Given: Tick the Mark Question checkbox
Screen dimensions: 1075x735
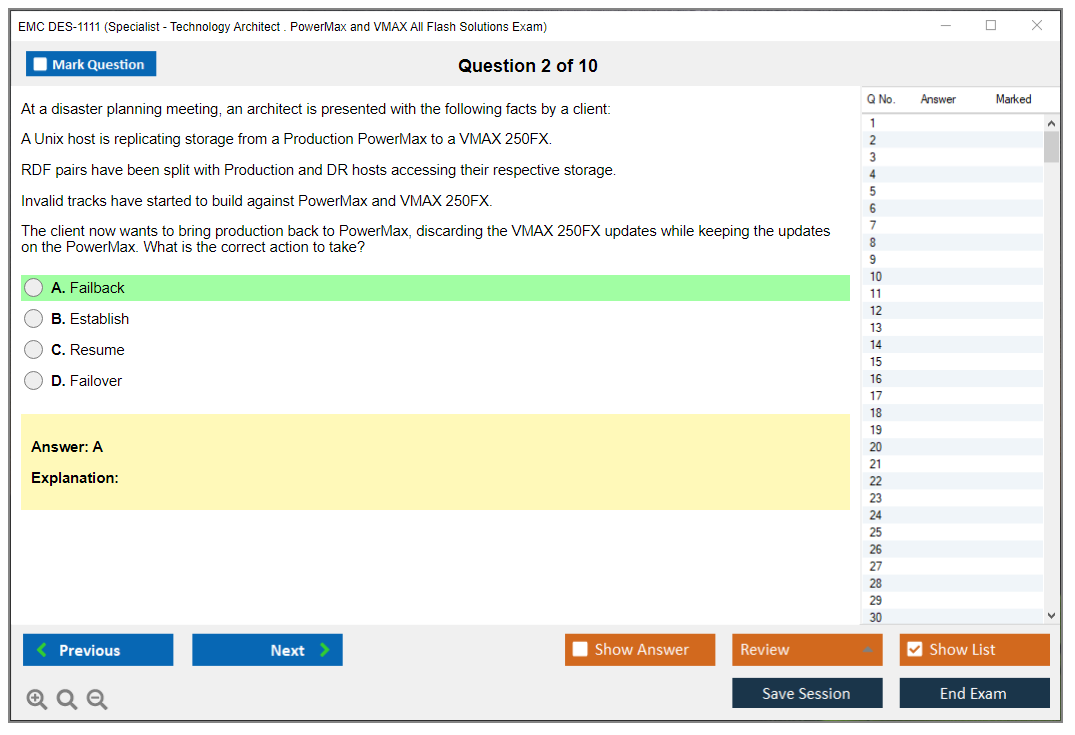Looking at the screenshot, I should (41, 65).
